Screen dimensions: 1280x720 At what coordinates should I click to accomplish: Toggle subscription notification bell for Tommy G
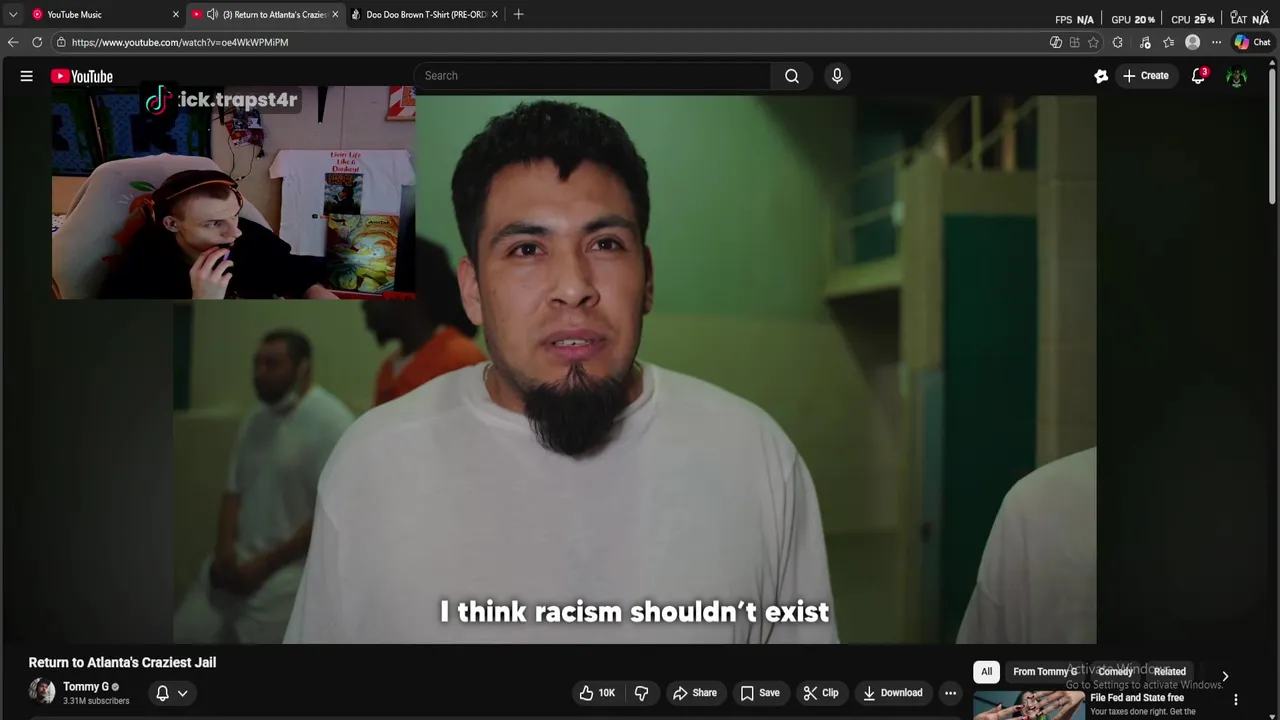(162, 693)
